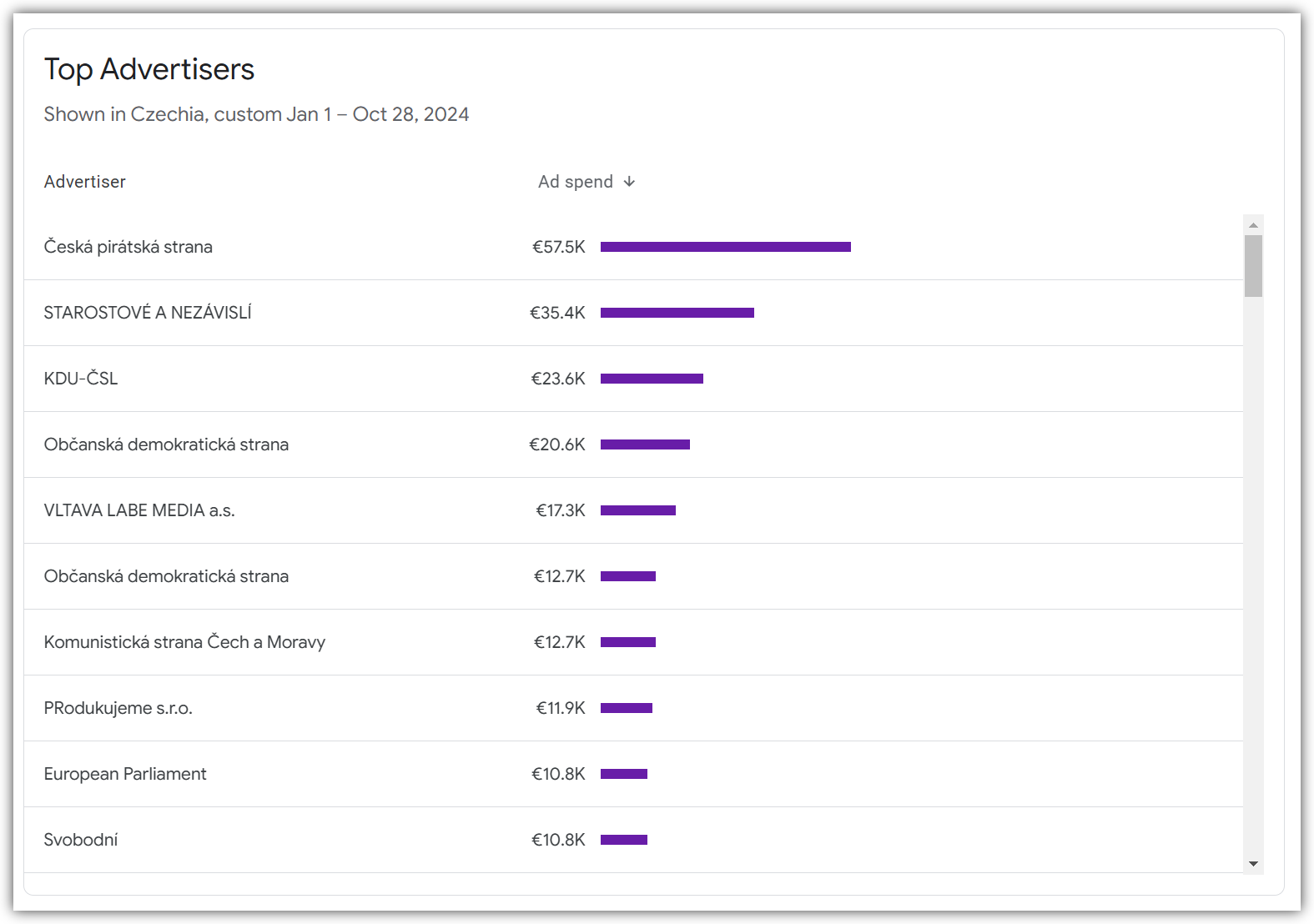This screenshot has width=1314, height=924.
Task: Open Komunistická strana Čech a Moravy row
Action: click(x=633, y=642)
